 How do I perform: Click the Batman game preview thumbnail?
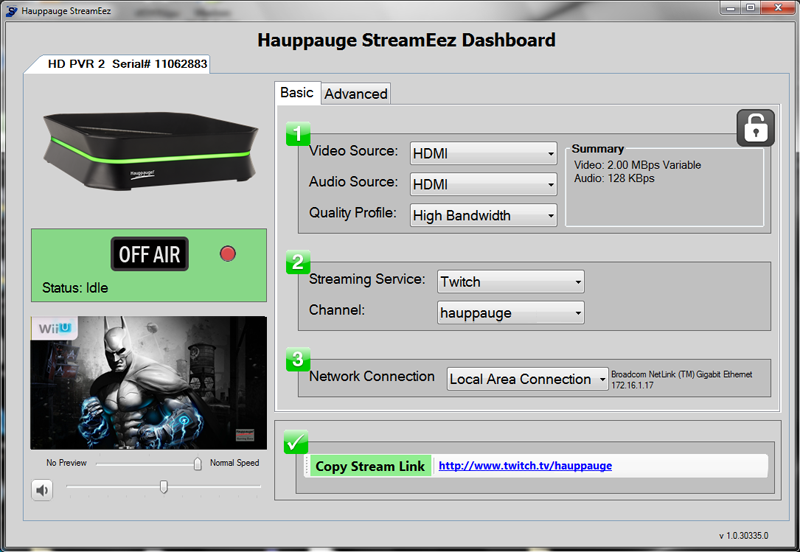[x=148, y=382]
